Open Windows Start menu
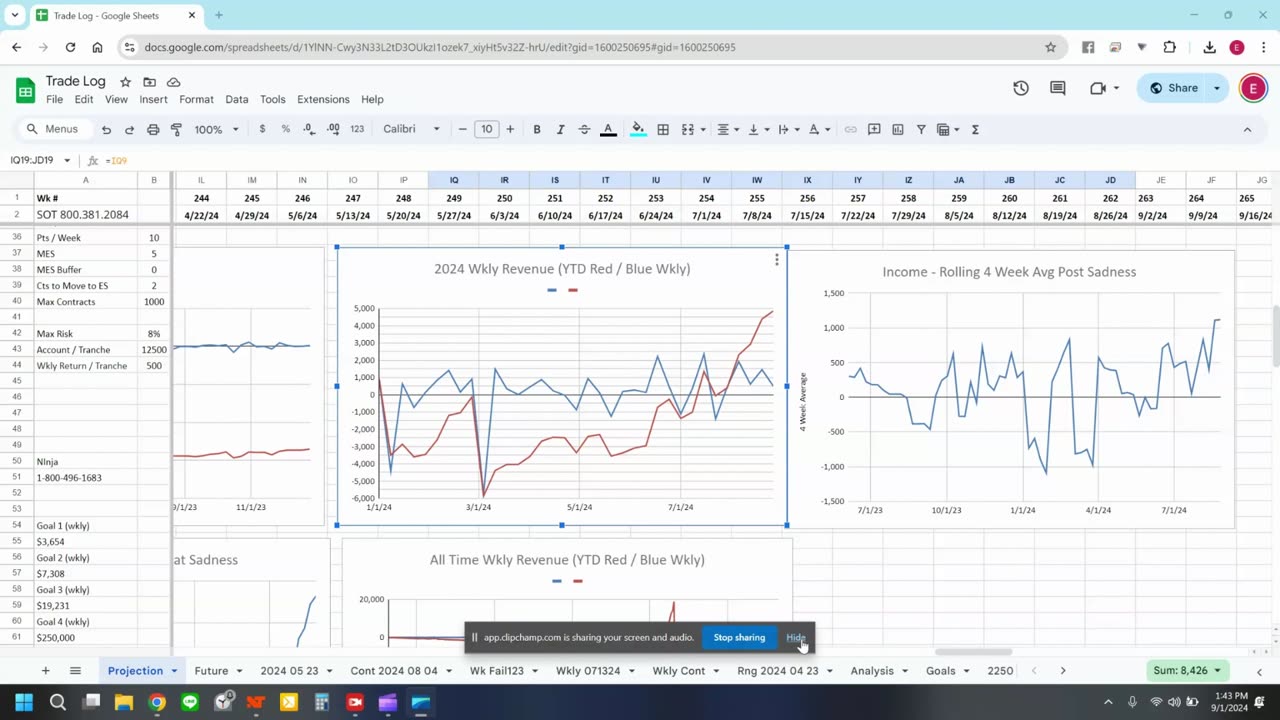The image size is (1280, 720). point(24,703)
